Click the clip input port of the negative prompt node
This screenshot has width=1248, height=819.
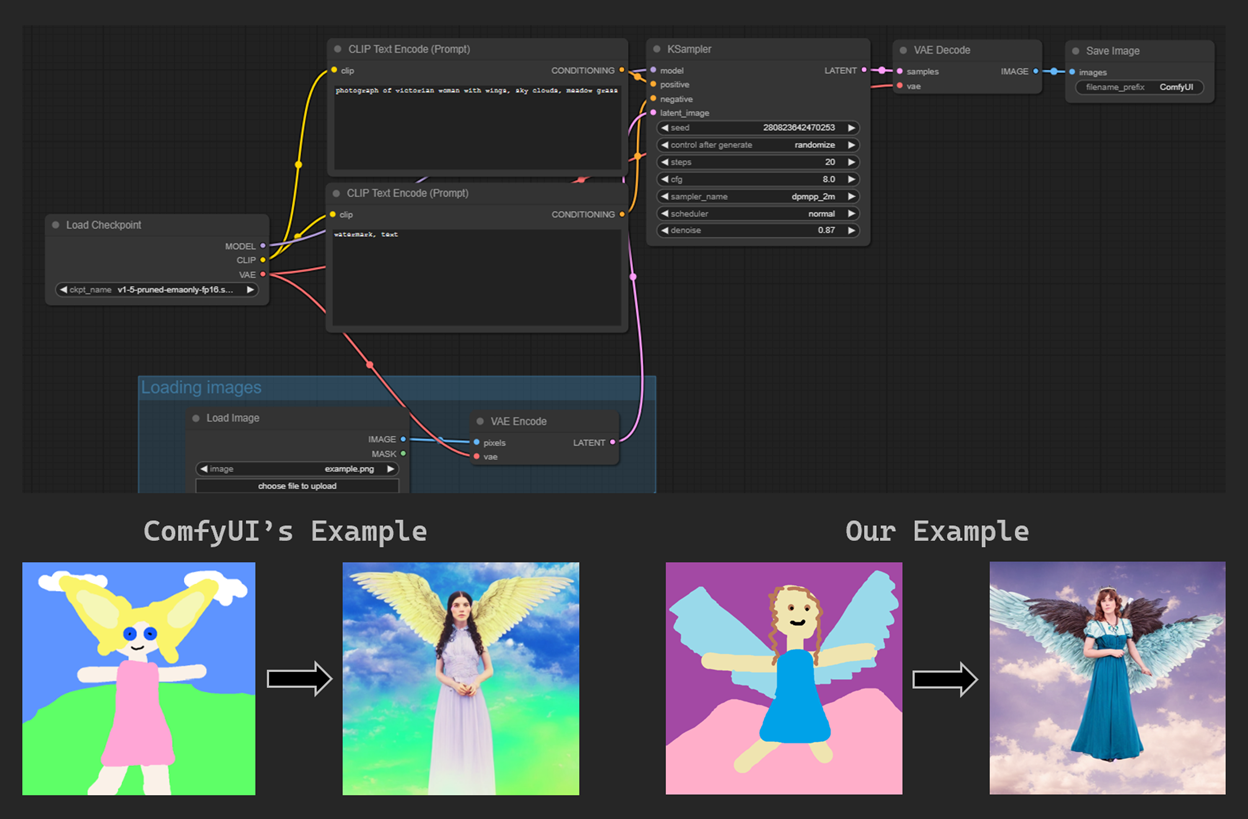point(334,214)
